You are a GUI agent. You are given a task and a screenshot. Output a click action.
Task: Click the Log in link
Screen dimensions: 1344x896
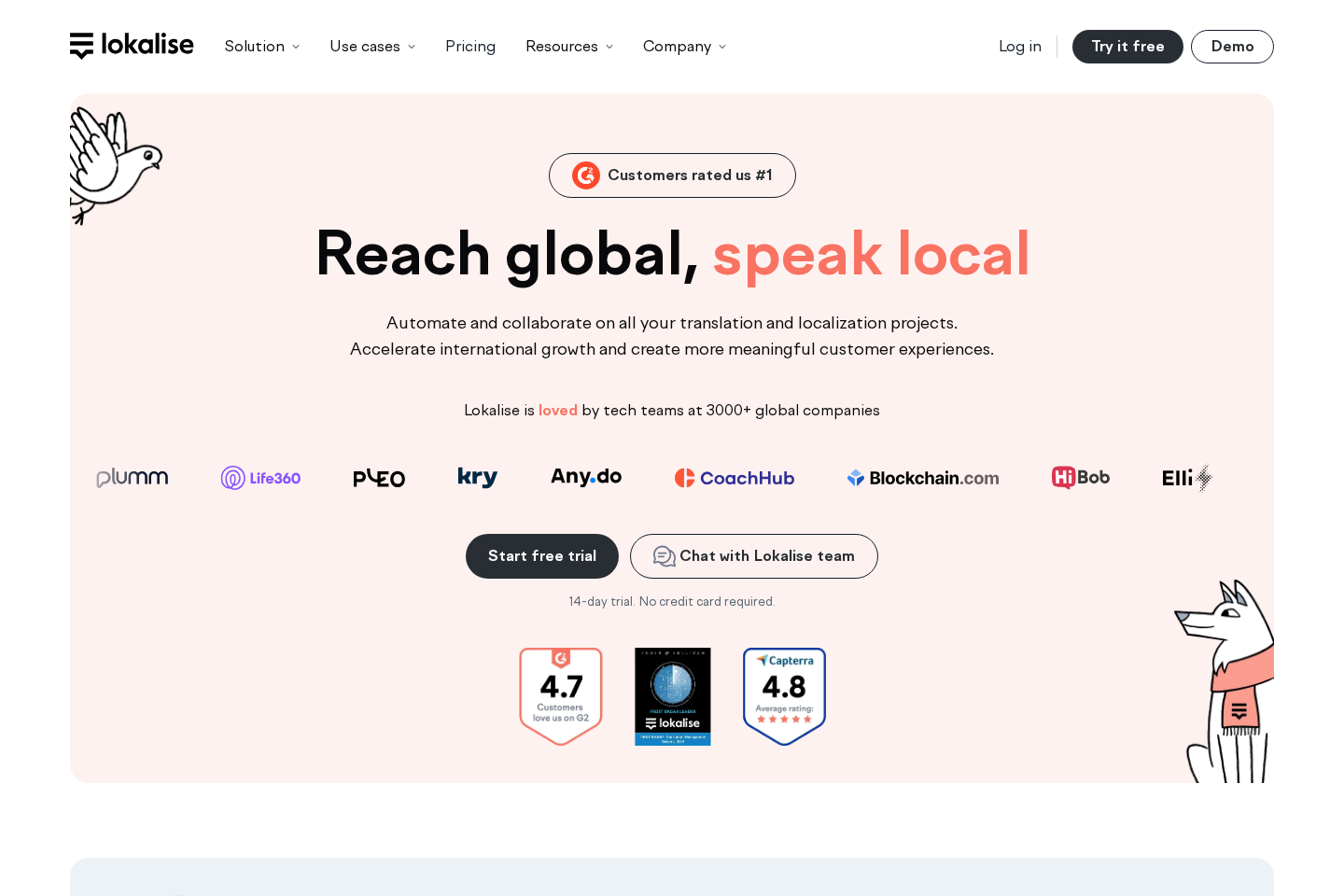[x=1020, y=47]
